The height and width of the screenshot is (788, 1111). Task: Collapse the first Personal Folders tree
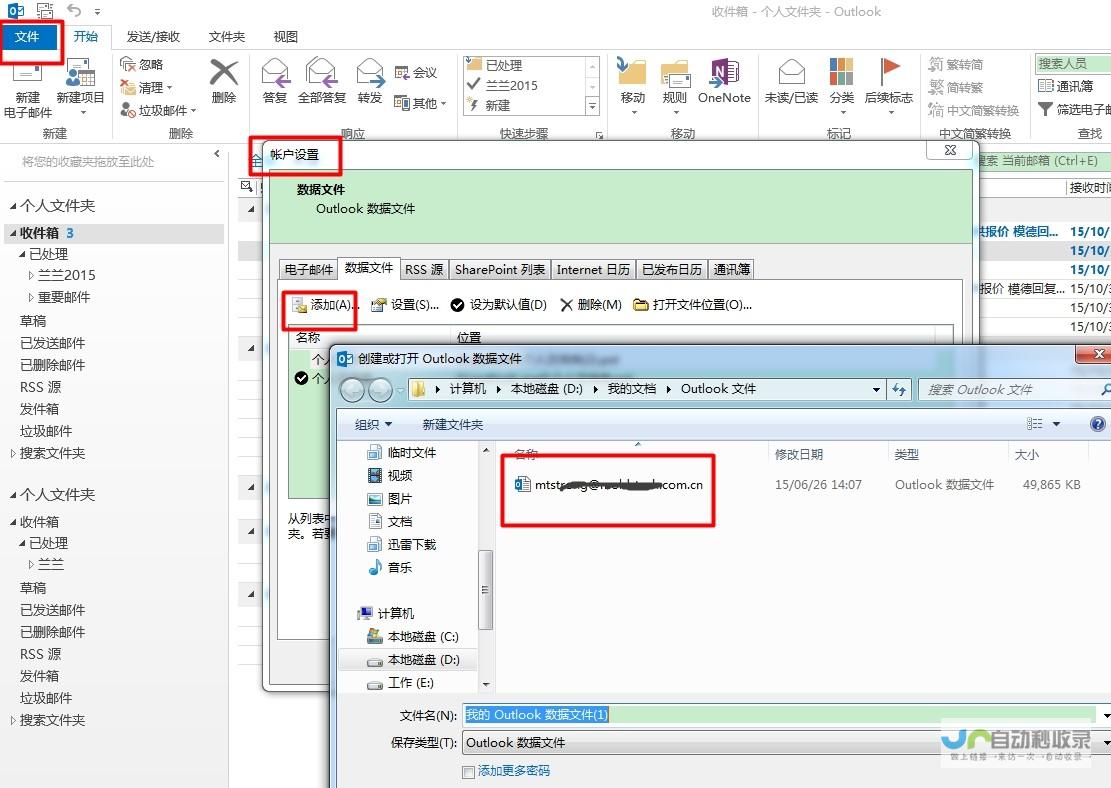[x=13, y=206]
